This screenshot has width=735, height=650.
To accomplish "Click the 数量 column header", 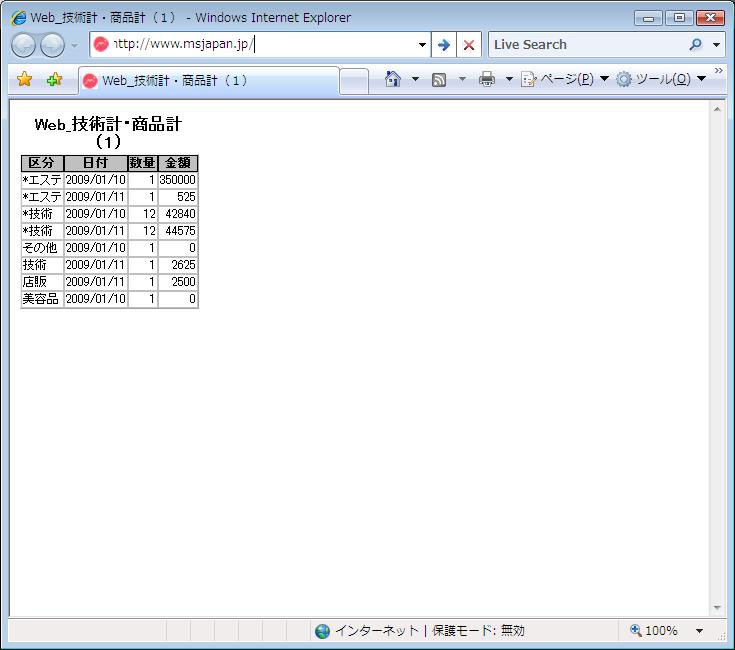I will pos(142,163).
